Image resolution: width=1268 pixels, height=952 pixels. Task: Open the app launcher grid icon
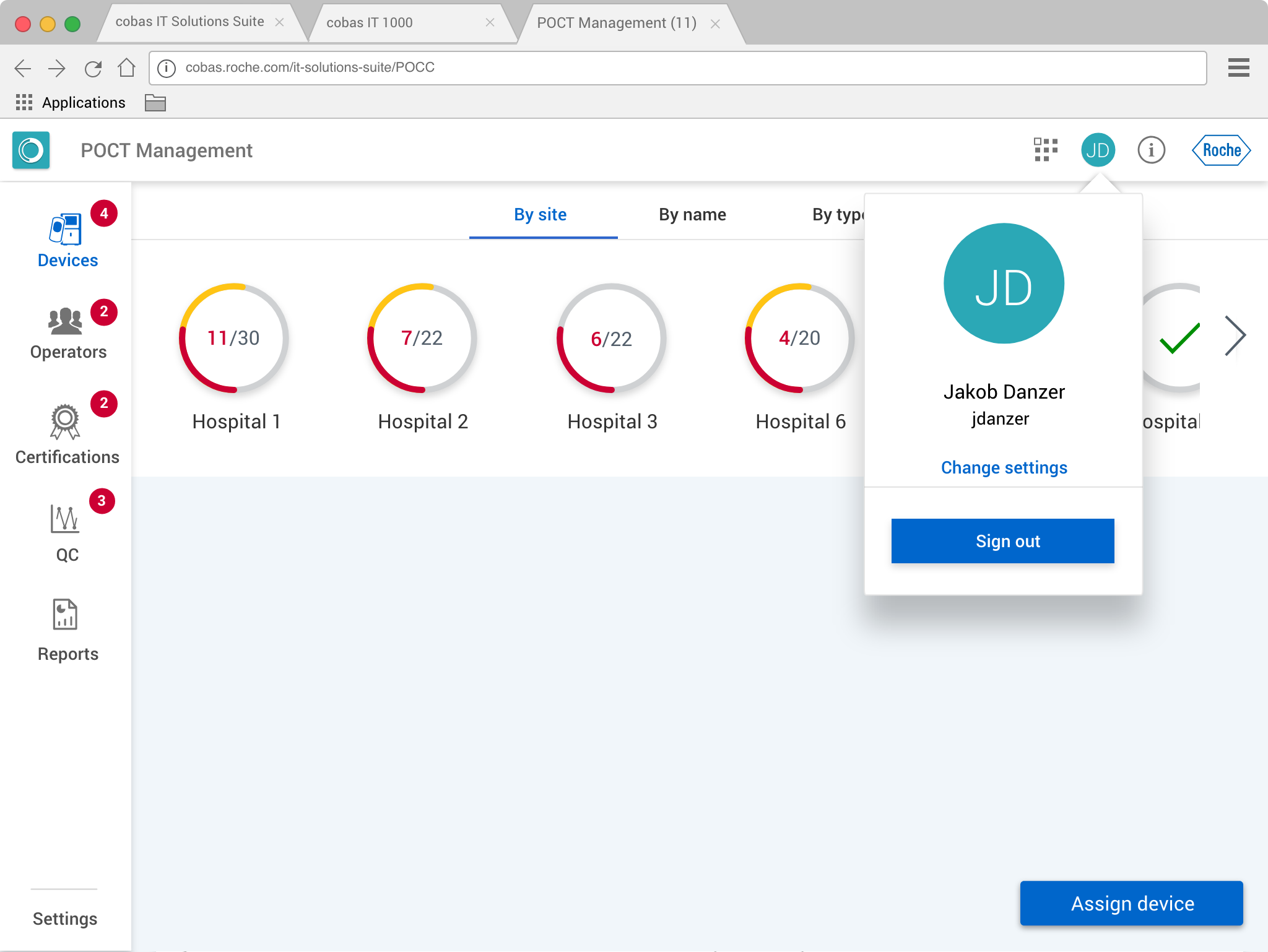[1046, 150]
